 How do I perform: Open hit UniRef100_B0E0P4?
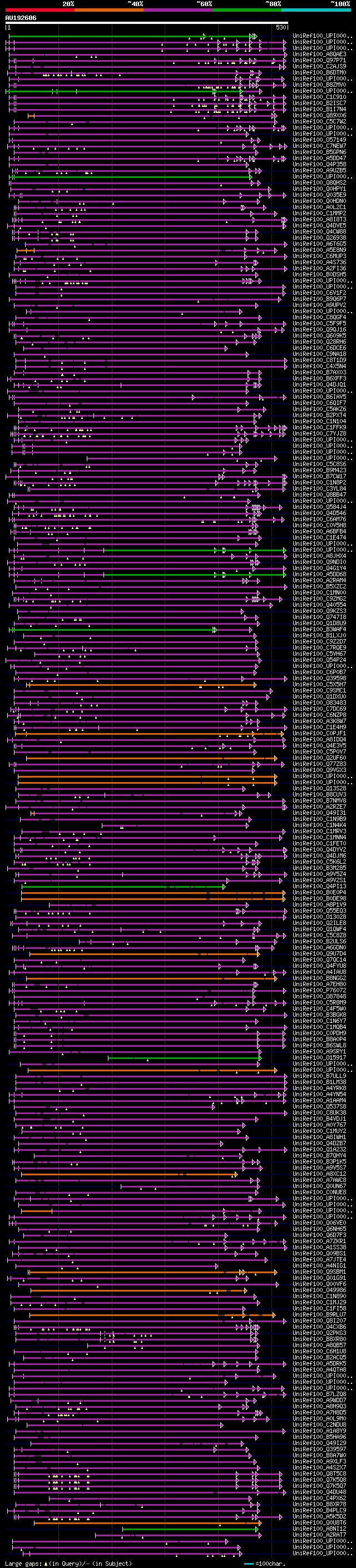tap(319, 892)
